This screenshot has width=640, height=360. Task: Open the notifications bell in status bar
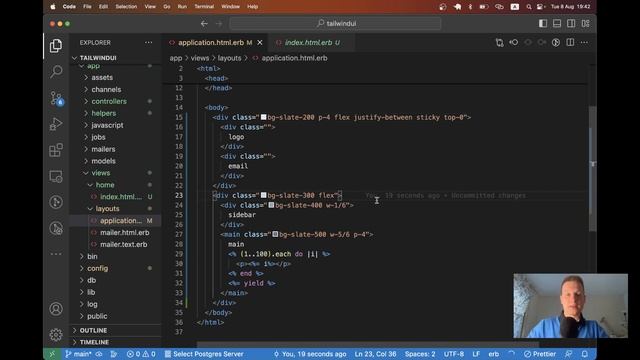point(584,354)
